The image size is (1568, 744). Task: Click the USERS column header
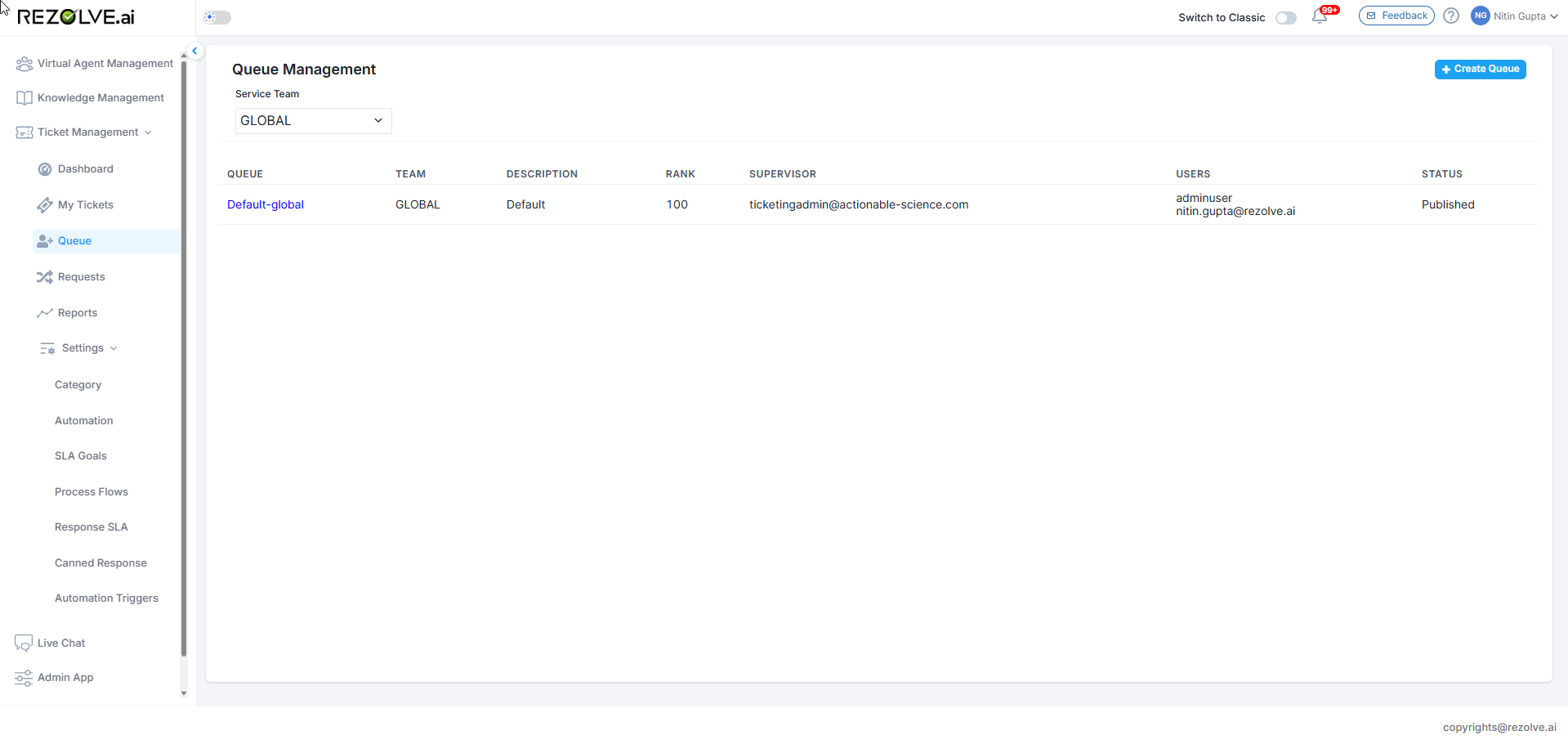pyautogui.click(x=1193, y=174)
